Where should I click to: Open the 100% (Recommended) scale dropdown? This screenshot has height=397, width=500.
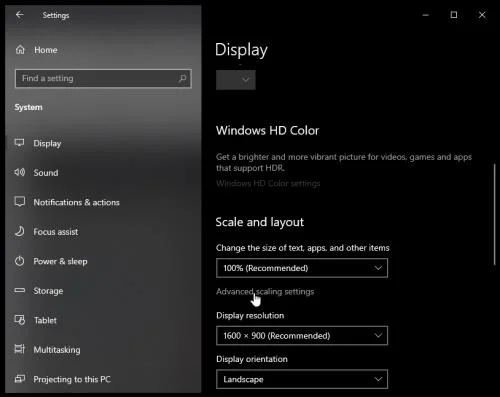click(302, 268)
